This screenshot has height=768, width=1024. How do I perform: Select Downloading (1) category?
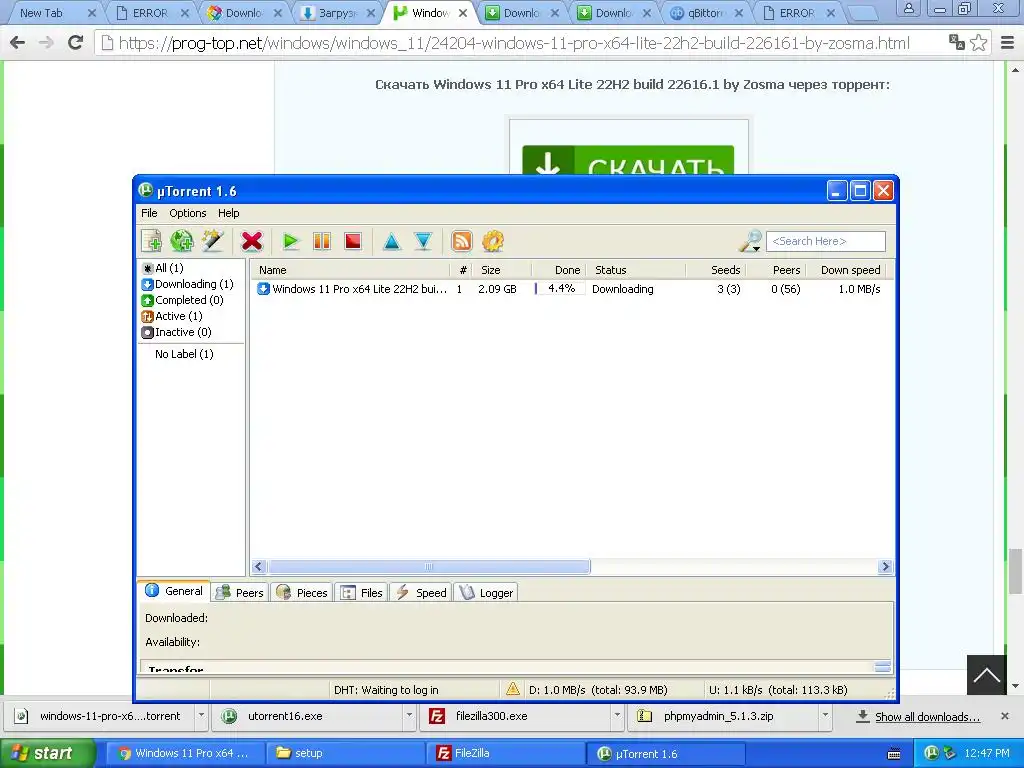[187, 284]
